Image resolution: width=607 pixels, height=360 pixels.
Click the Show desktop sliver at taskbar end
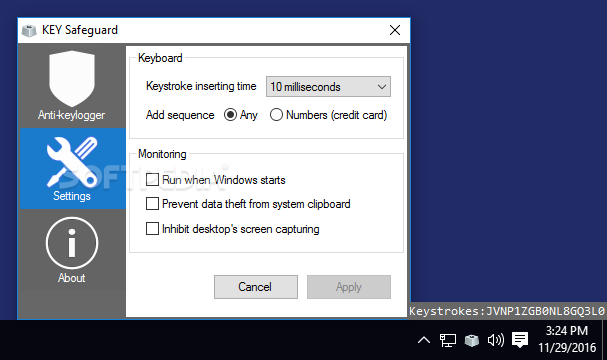point(604,340)
